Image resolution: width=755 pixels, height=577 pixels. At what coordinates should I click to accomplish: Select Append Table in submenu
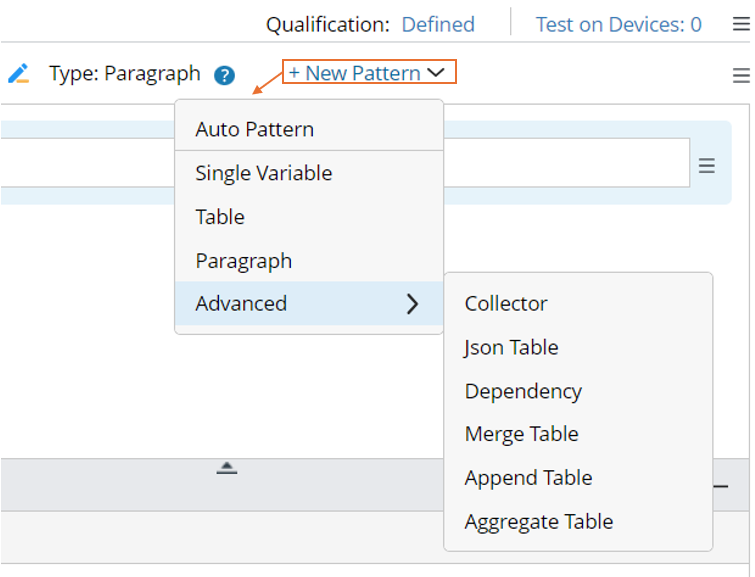[x=529, y=478]
